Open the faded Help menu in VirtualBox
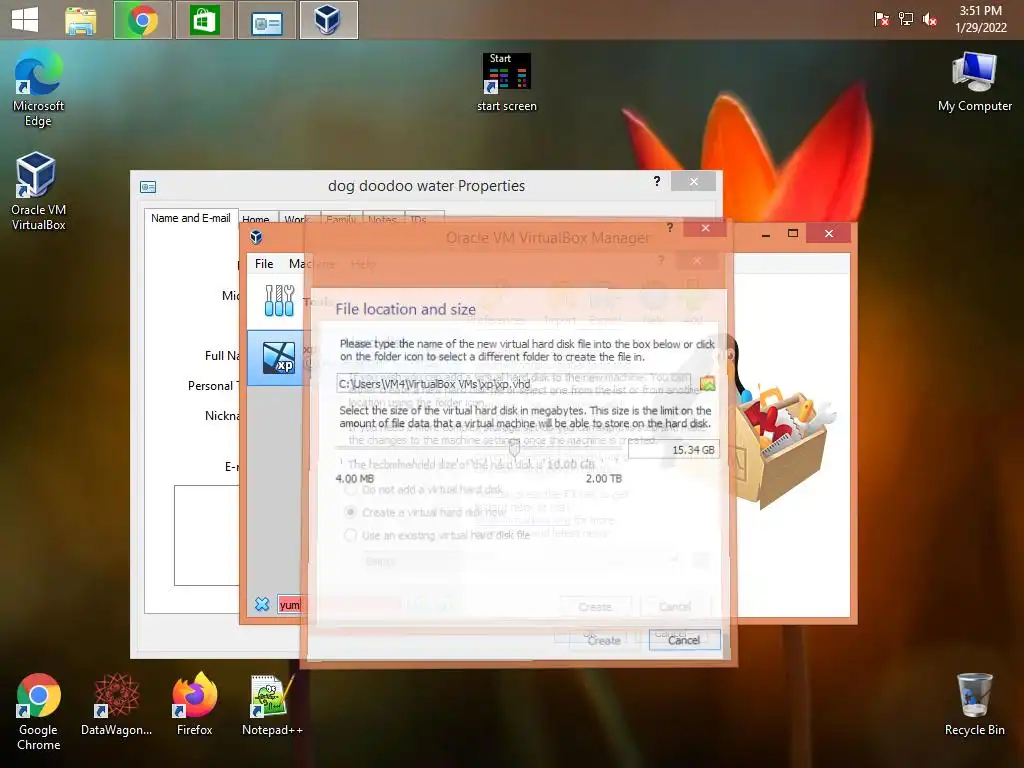1024x768 pixels. tap(363, 264)
